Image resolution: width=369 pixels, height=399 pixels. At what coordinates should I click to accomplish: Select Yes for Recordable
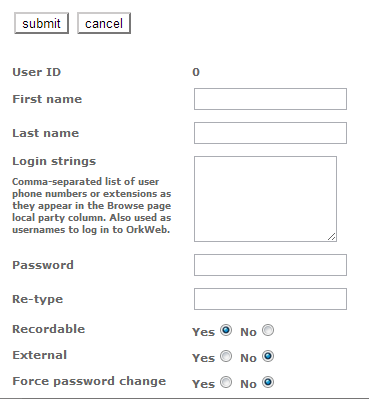tap(226, 330)
